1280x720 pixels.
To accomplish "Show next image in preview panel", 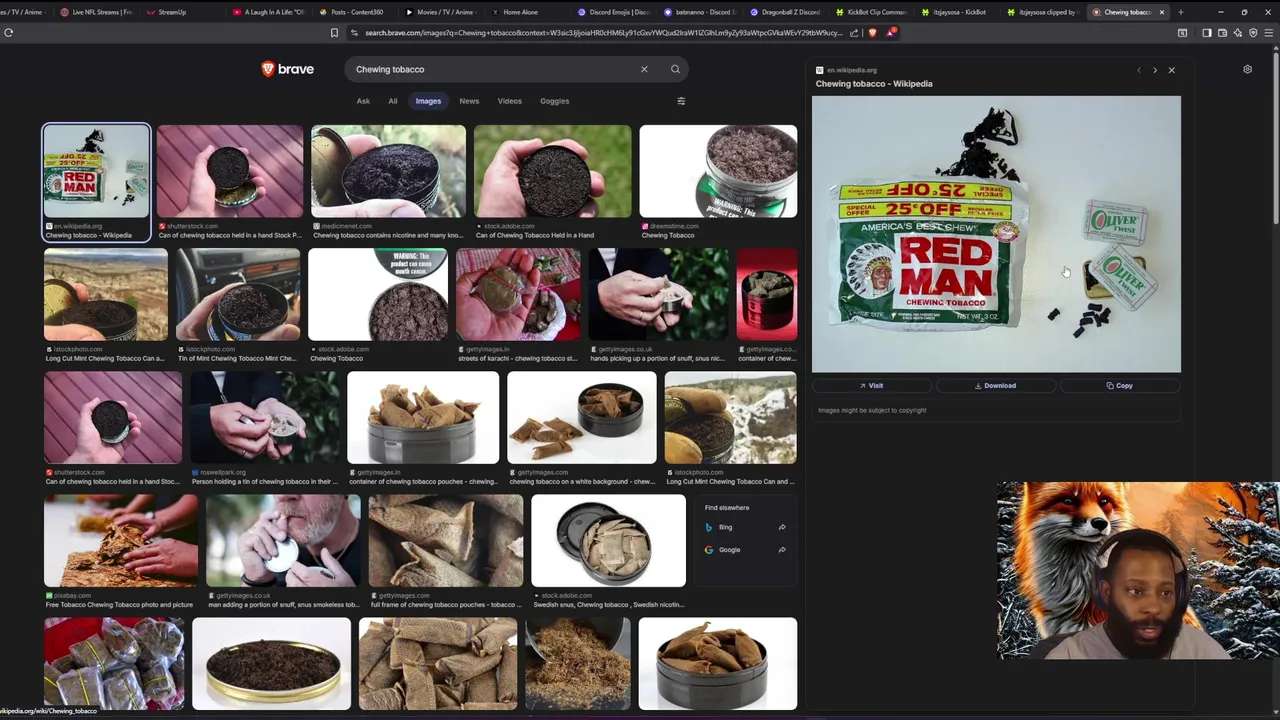I will pyautogui.click(x=1155, y=70).
